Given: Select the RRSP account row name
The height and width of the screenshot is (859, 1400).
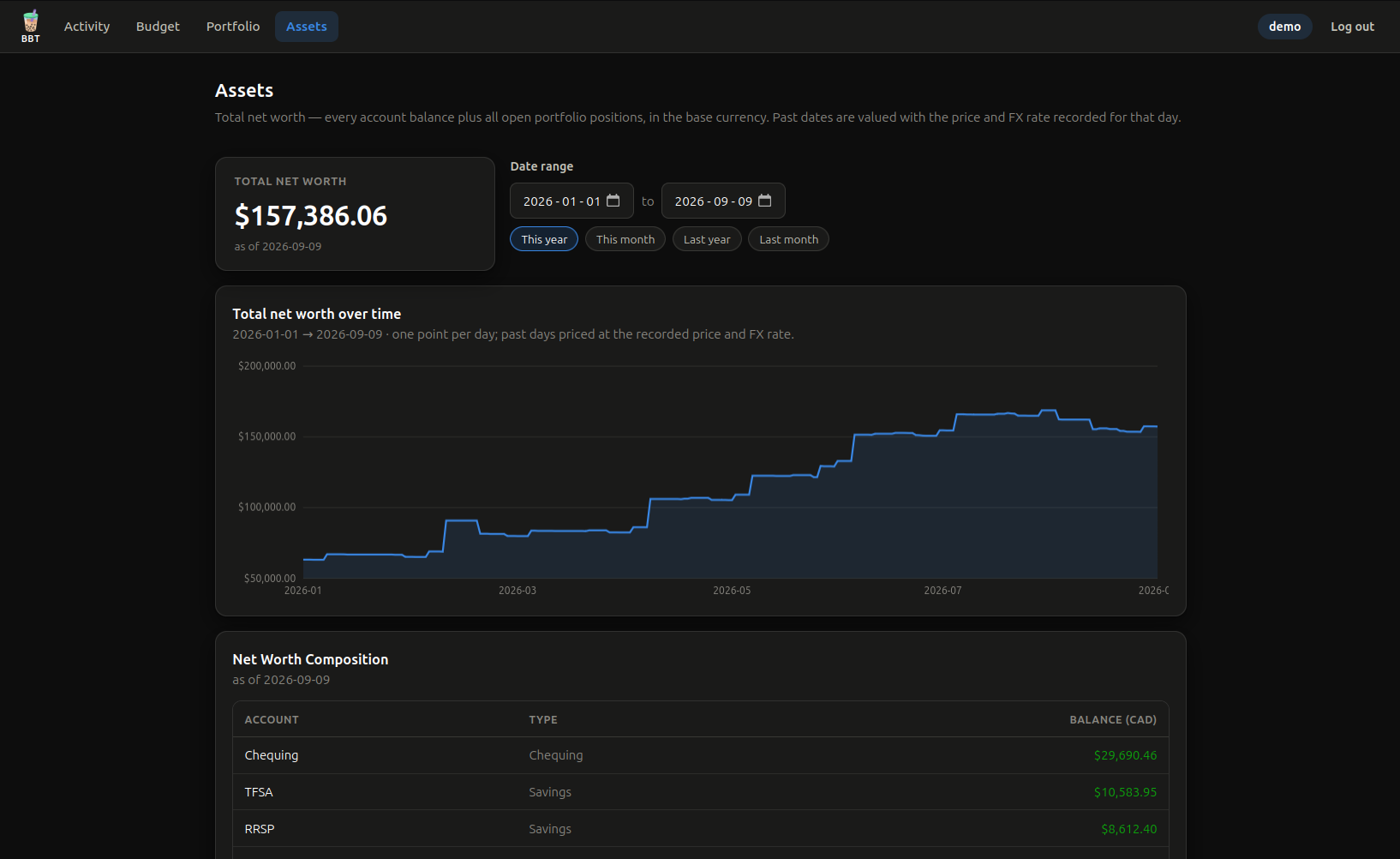Looking at the screenshot, I should pyautogui.click(x=260, y=829).
